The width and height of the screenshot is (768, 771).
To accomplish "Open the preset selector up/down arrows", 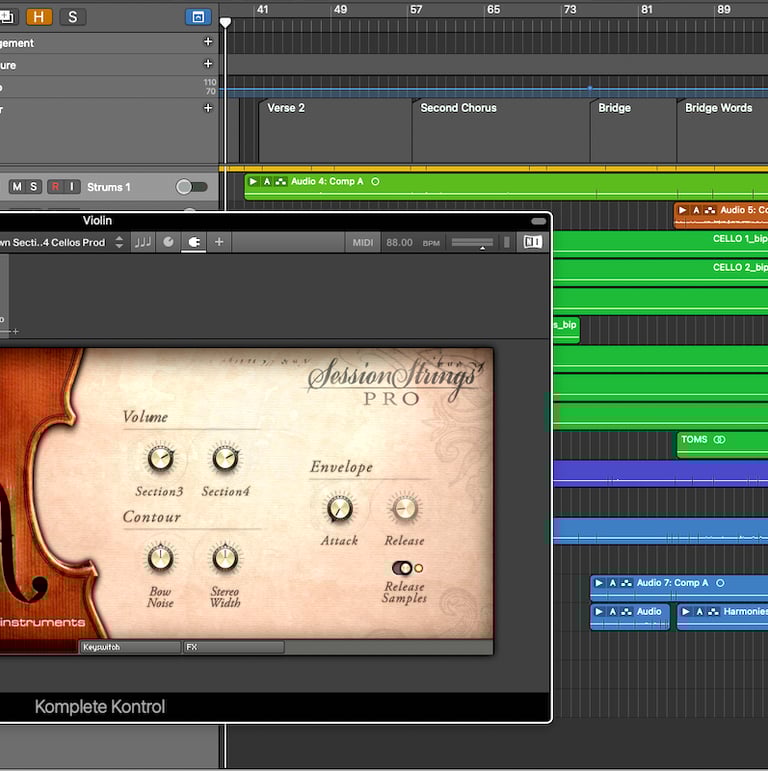I will [119, 242].
